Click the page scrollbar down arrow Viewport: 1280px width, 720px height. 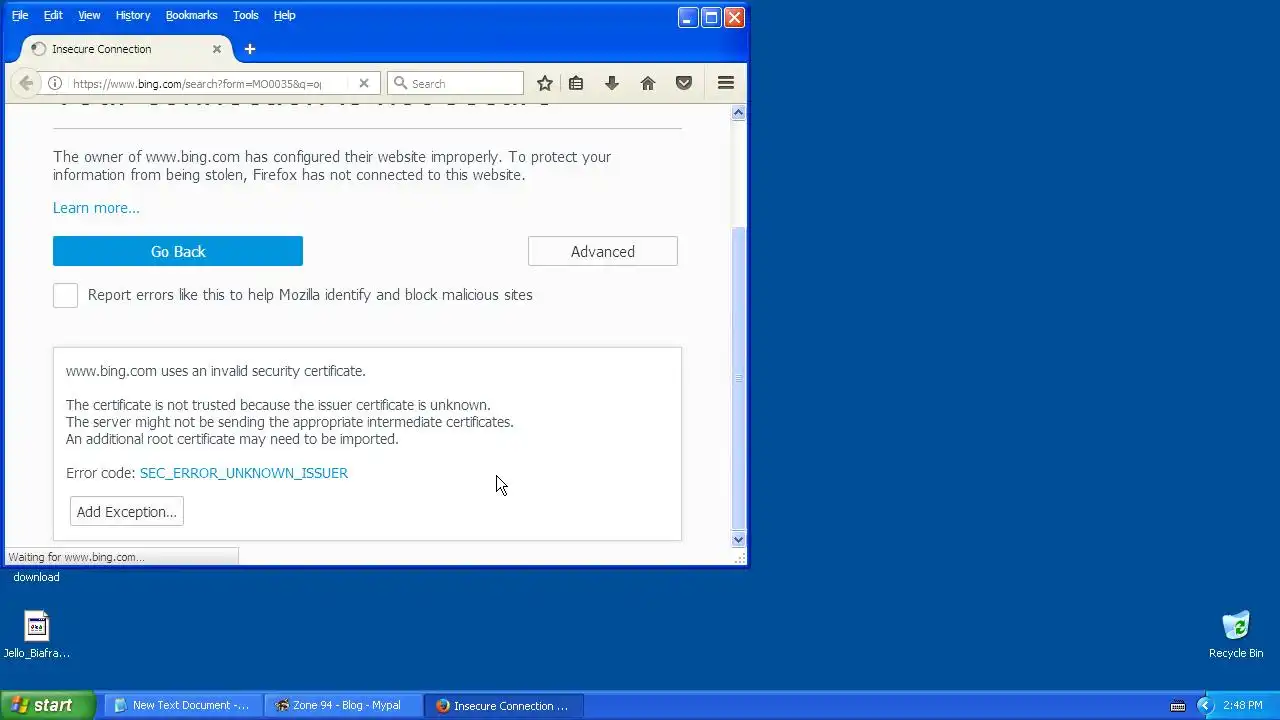click(739, 540)
